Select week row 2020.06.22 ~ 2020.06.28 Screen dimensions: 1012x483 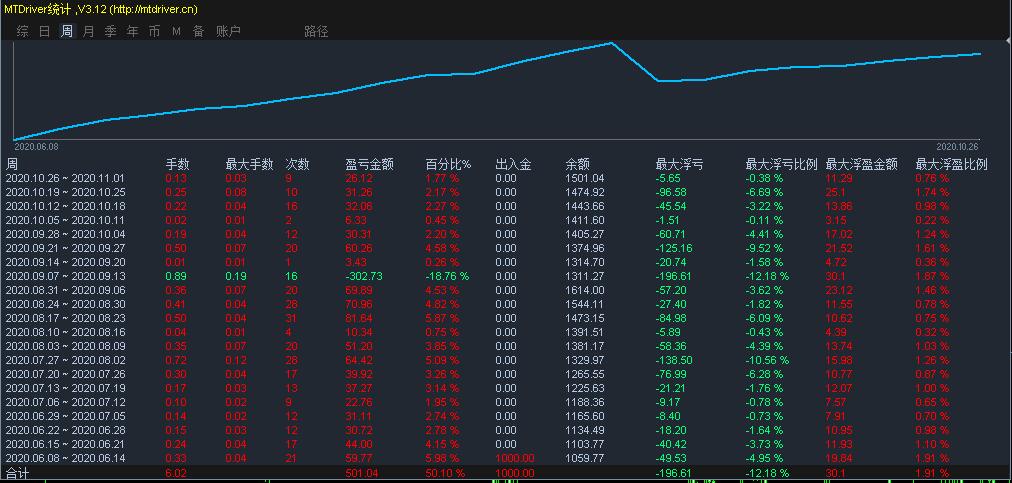[506, 430]
